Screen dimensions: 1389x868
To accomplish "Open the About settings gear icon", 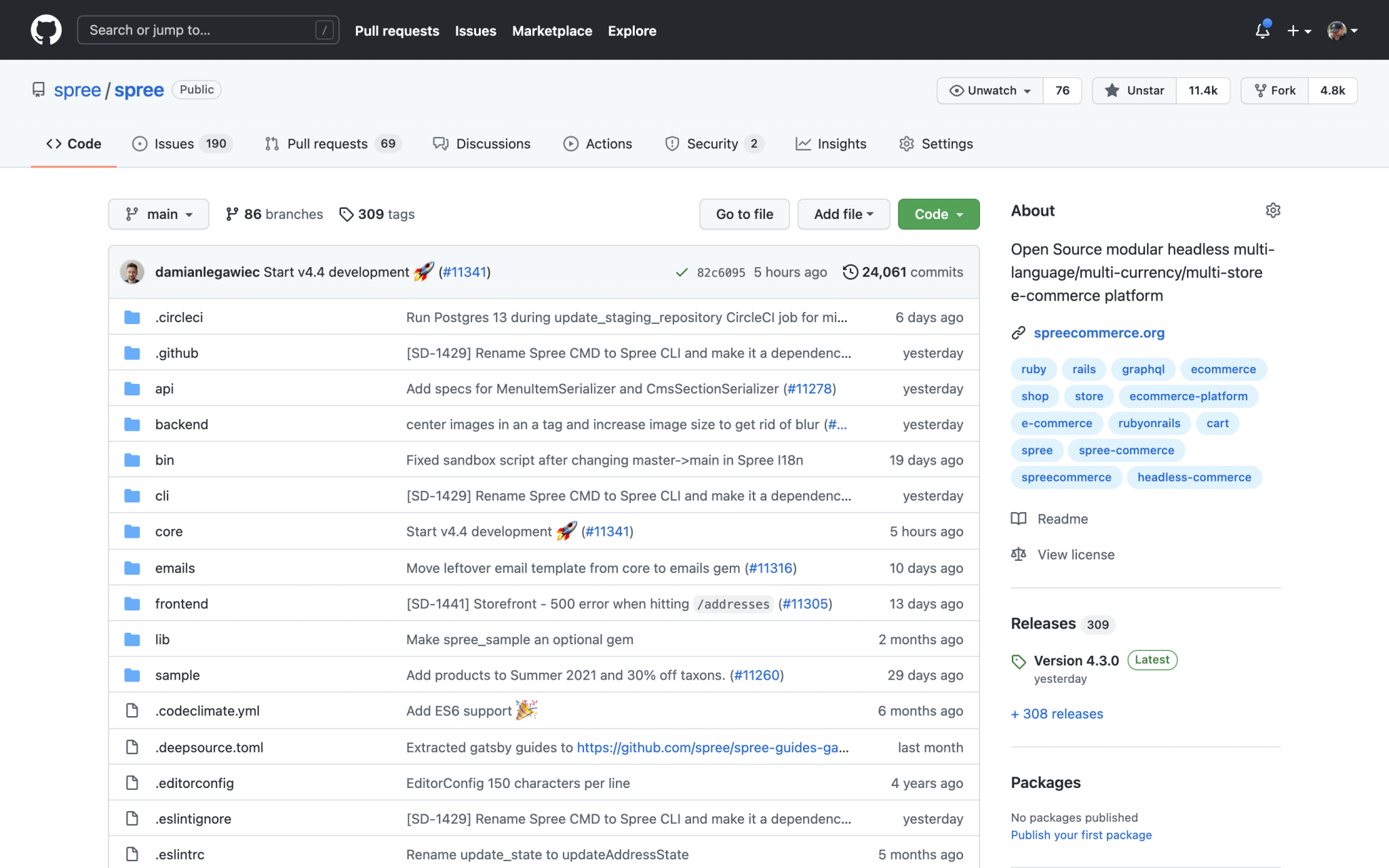I will click(1272, 210).
